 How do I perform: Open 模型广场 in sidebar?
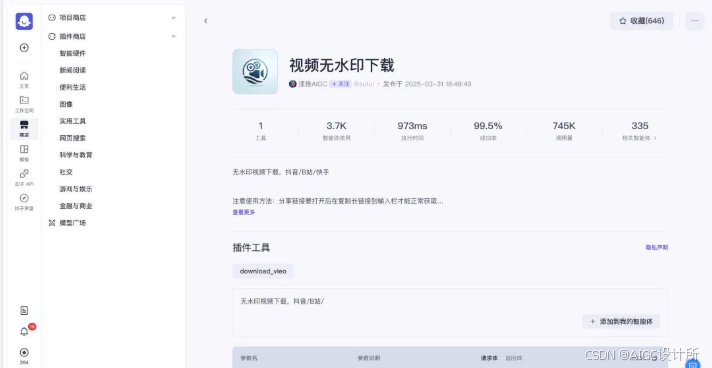pyautogui.click(x=73, y=223)
